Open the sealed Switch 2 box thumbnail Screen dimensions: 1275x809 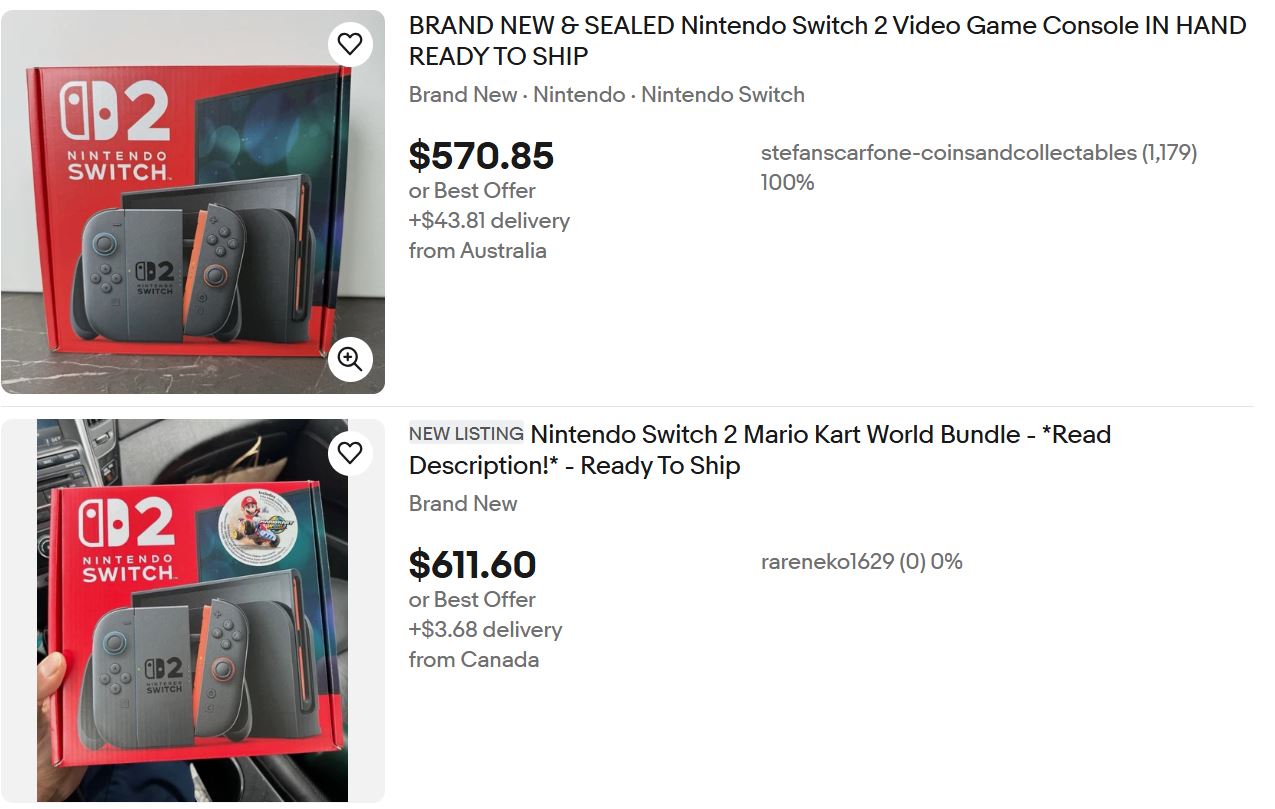(x=180, y=210)
